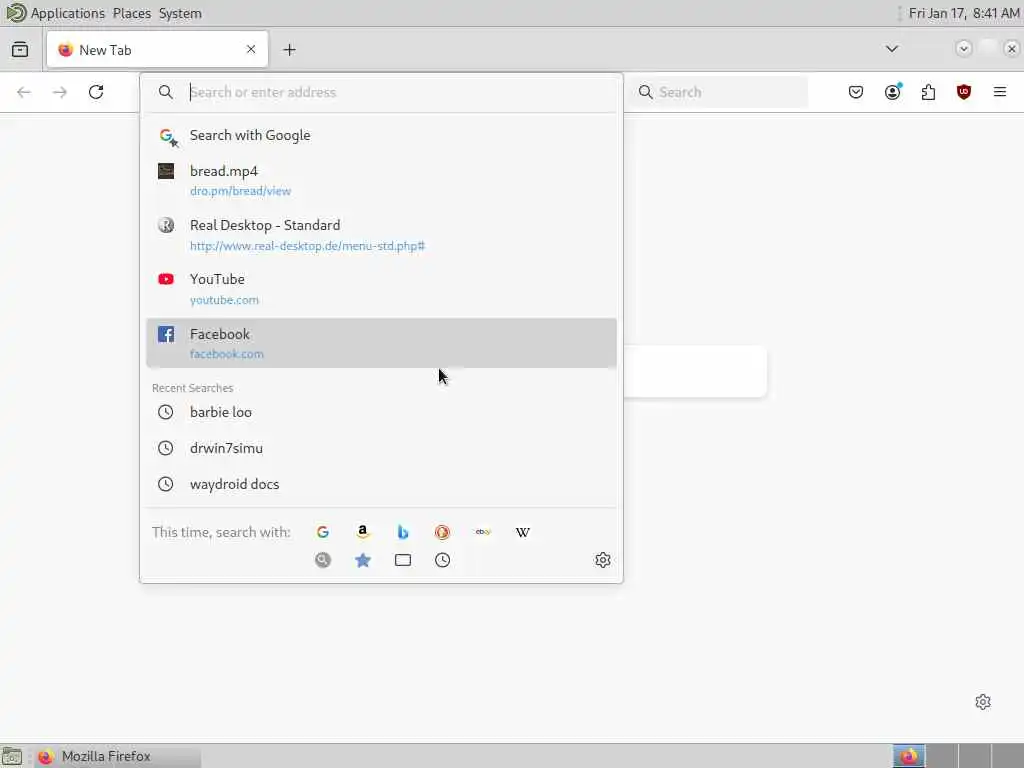This screenshot has width=1024, height=768.
Task: Open the uBlock Origin shield icon
Action: click(x=963, y=92)
